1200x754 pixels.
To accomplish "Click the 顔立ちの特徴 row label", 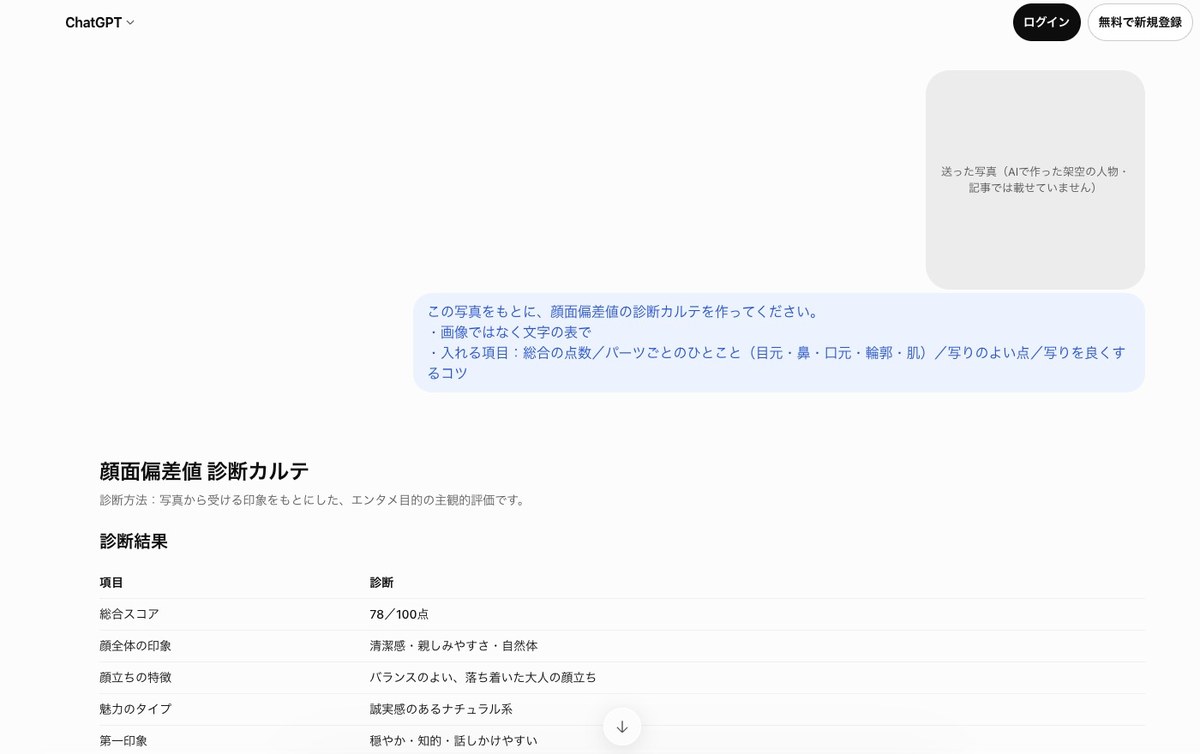I will (x=135, y=677).
